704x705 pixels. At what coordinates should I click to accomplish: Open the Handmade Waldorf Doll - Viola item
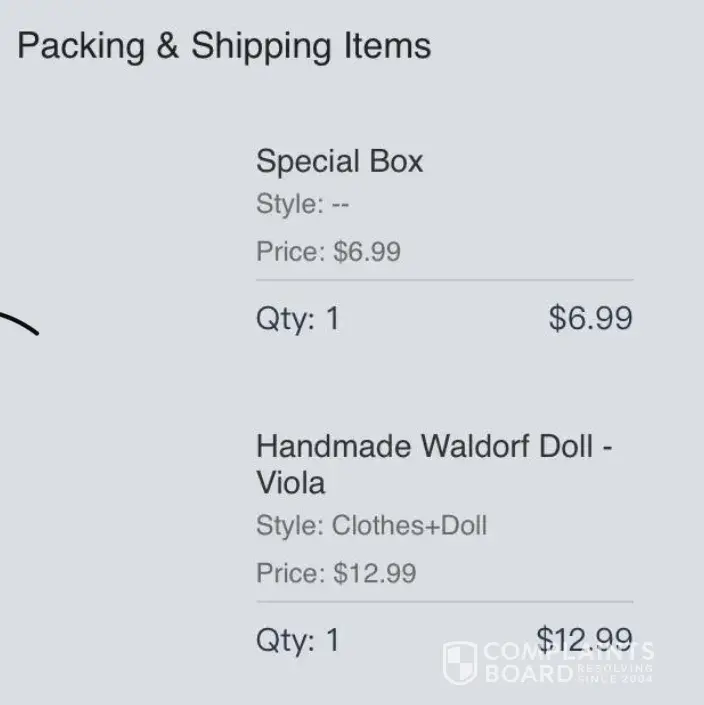point(434,464)
